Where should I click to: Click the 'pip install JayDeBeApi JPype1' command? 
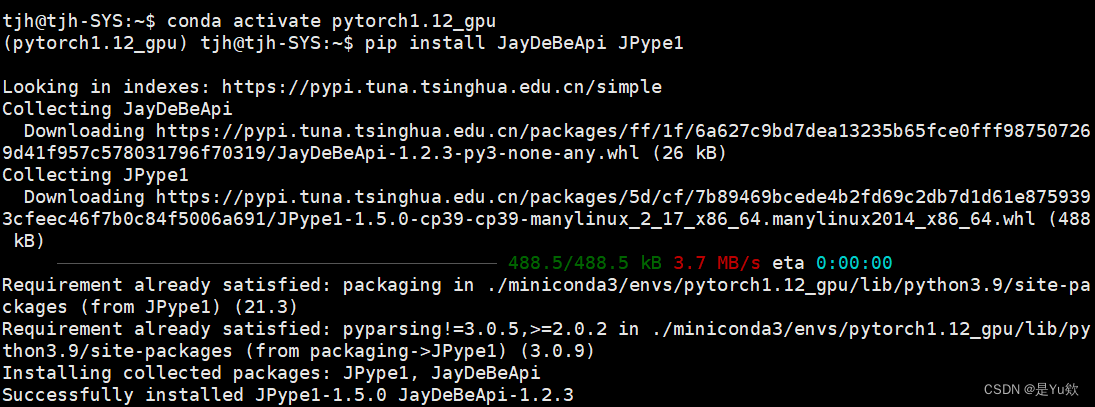click(x=524, y=43)
